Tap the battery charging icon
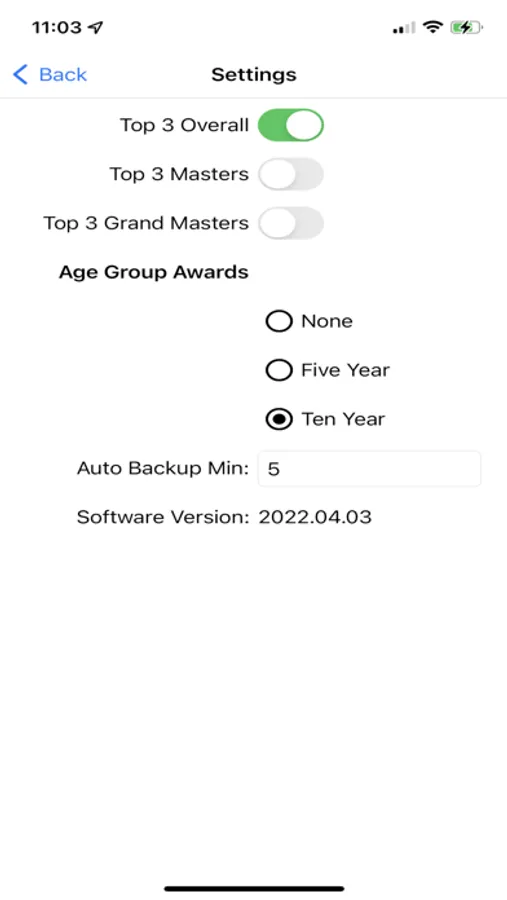Viewport: 507px width, 900px height. pos(467,27)
